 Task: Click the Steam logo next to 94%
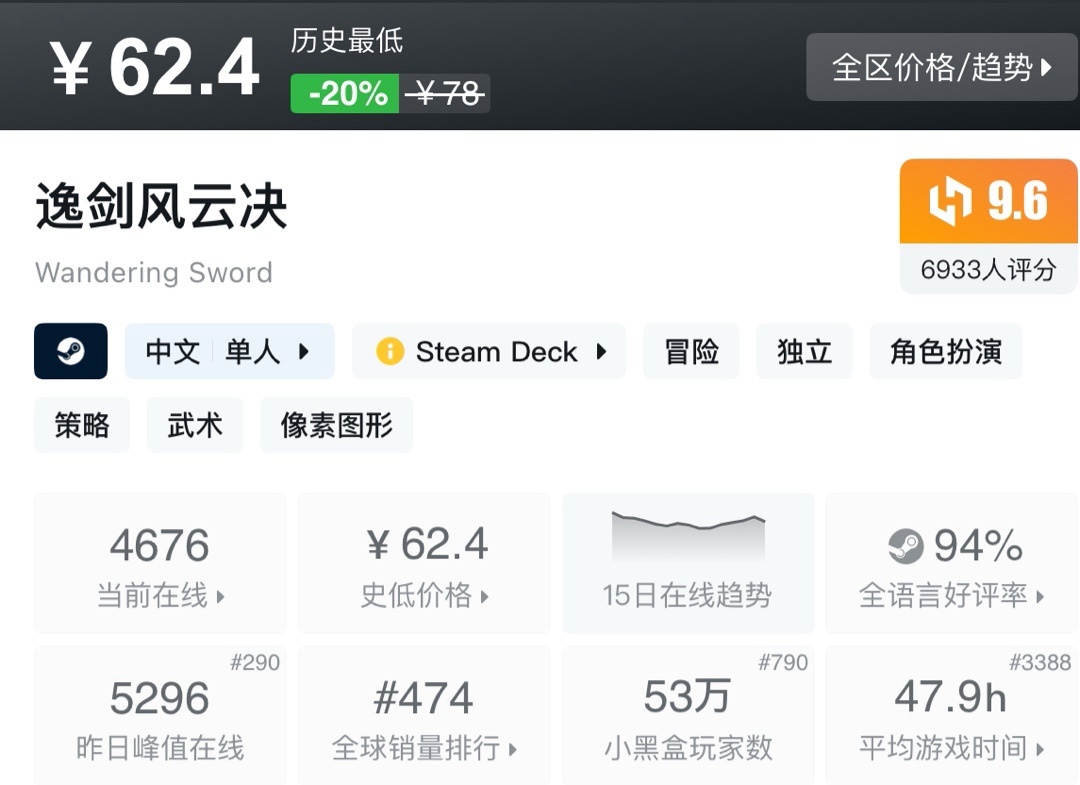point(905,546)
